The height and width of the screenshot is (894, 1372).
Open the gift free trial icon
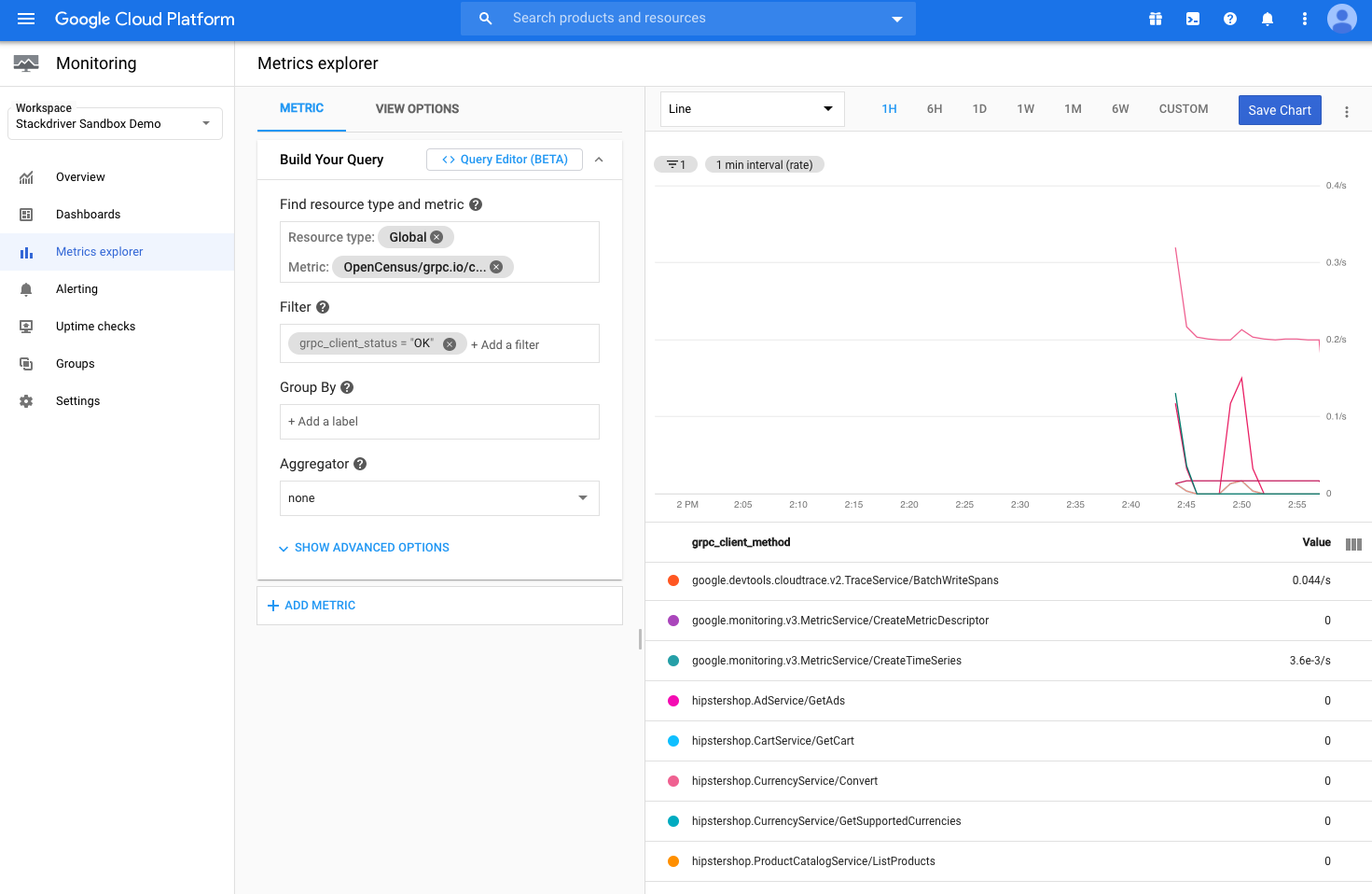point(1156,19)
